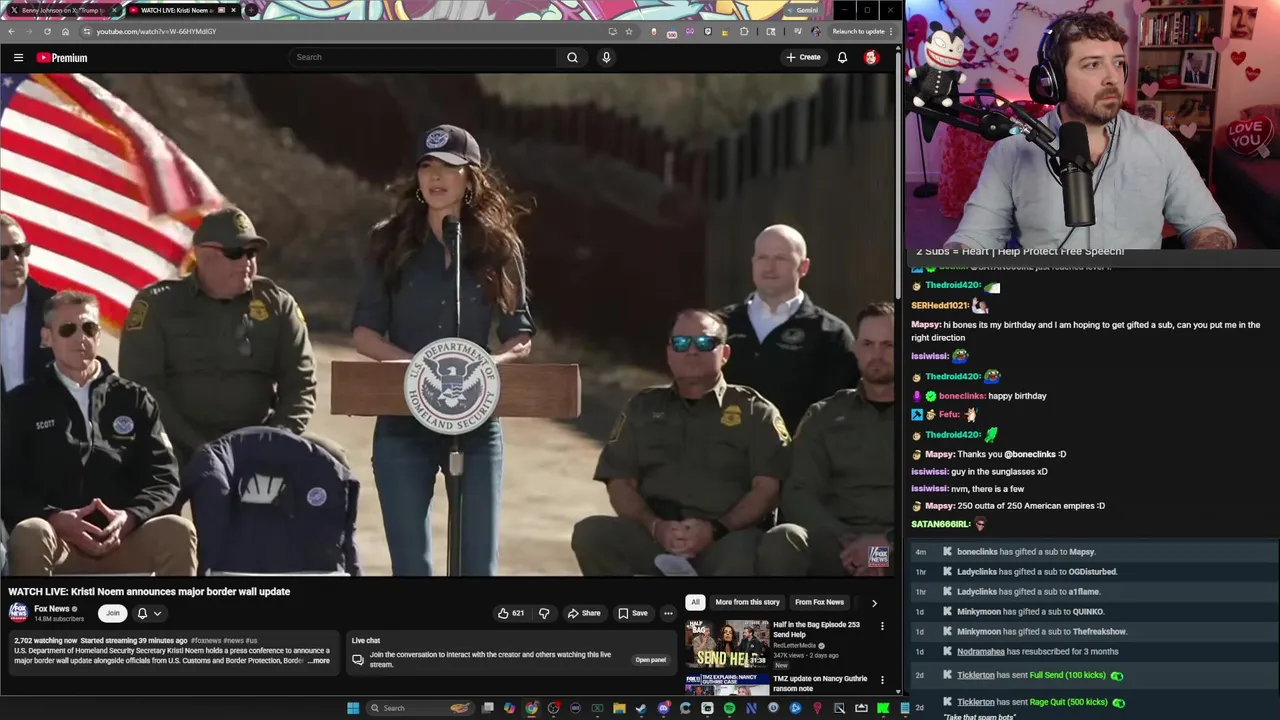
Task: Click the boneclinks happy birthday chat message
Action: [981, 396]
